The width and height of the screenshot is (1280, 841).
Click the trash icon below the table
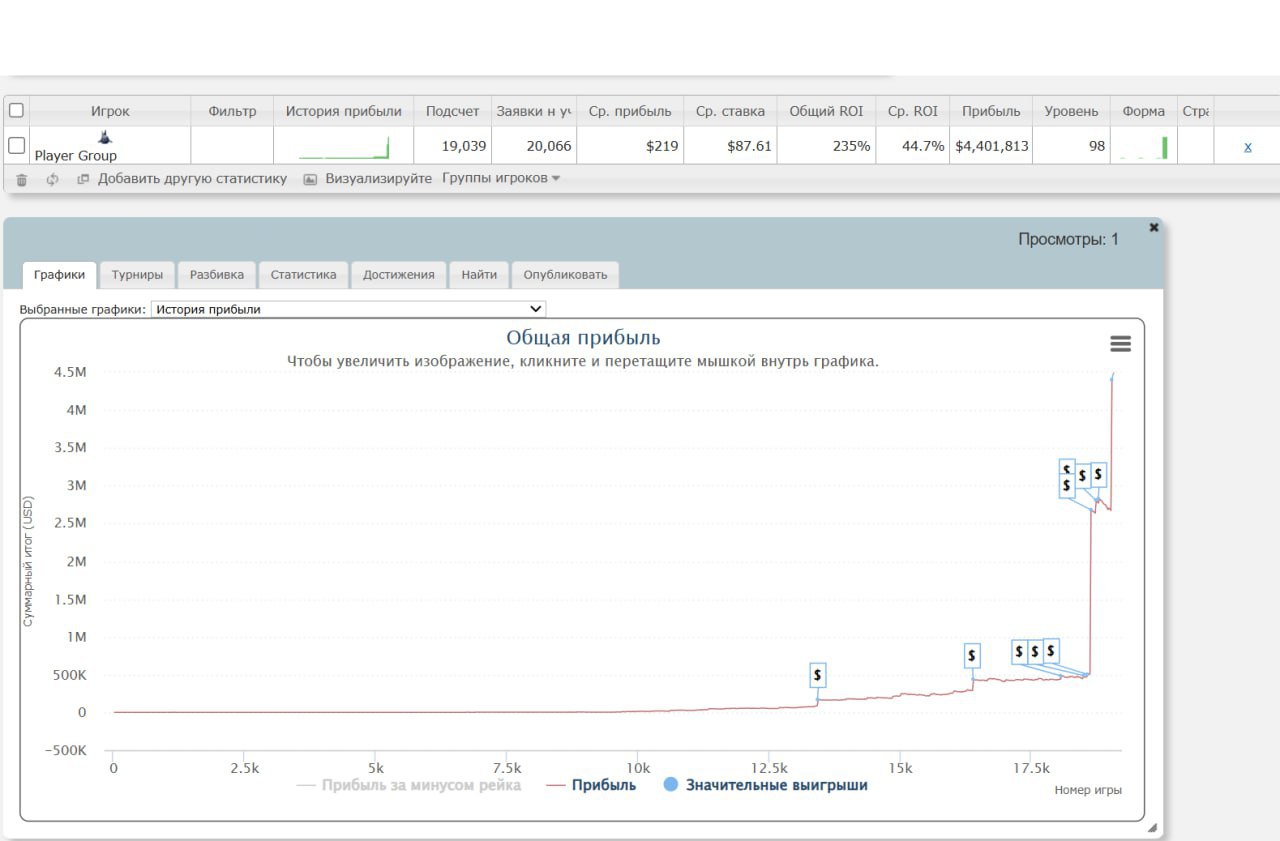(22, 180)
